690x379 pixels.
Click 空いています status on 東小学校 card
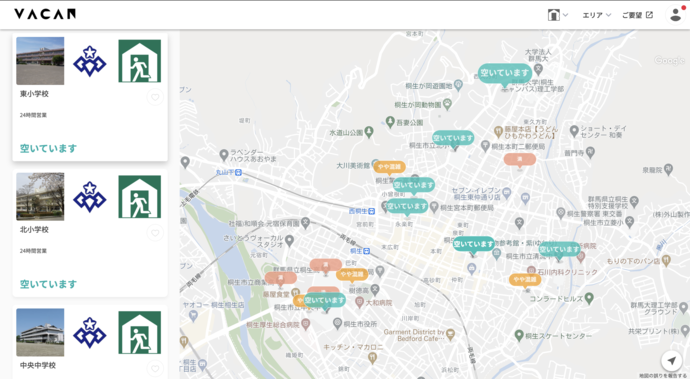48,148
